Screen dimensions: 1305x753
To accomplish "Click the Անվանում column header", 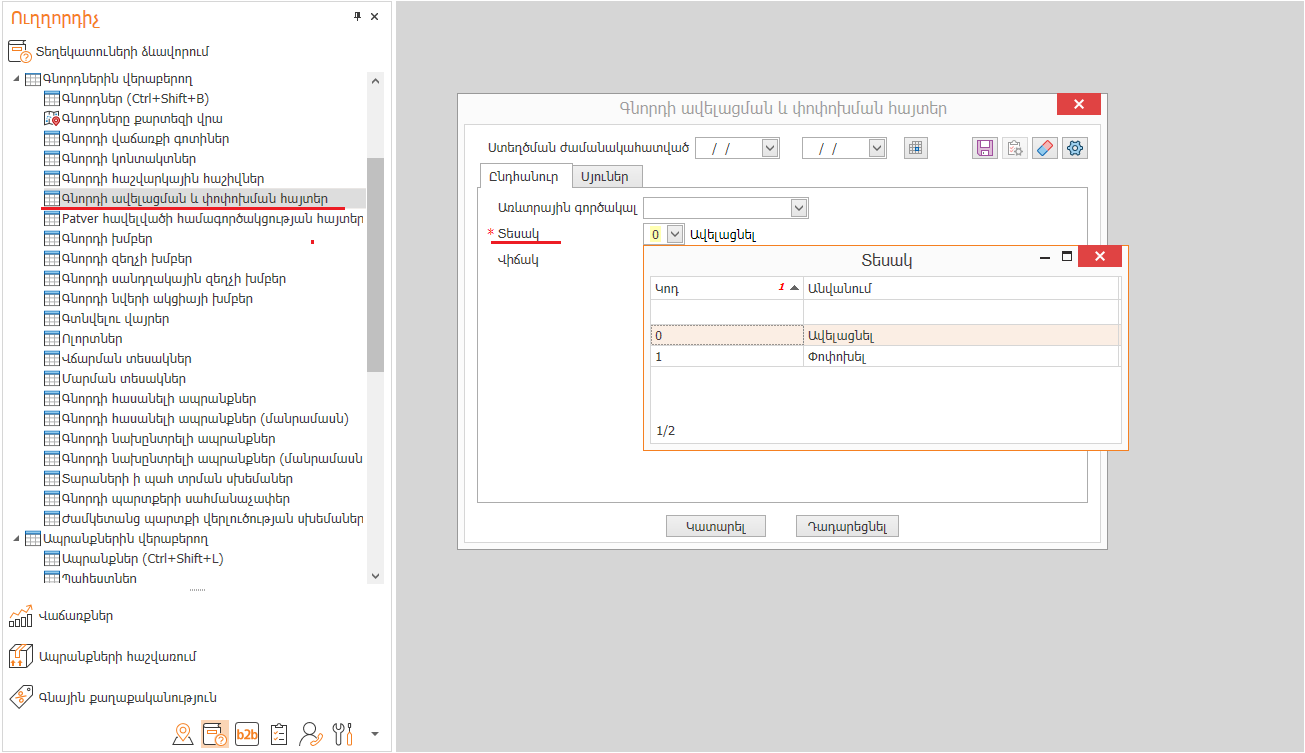I will [961, 288].
